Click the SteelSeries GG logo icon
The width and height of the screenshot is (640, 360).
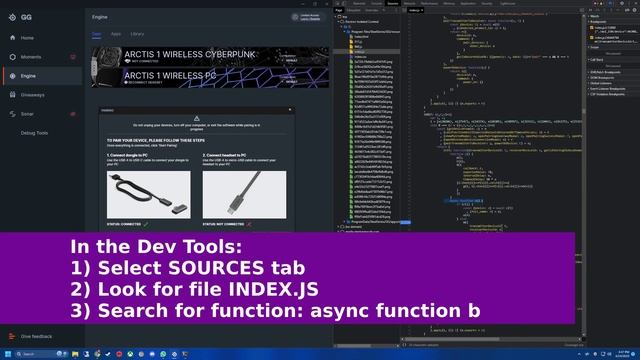pos(13,17)
